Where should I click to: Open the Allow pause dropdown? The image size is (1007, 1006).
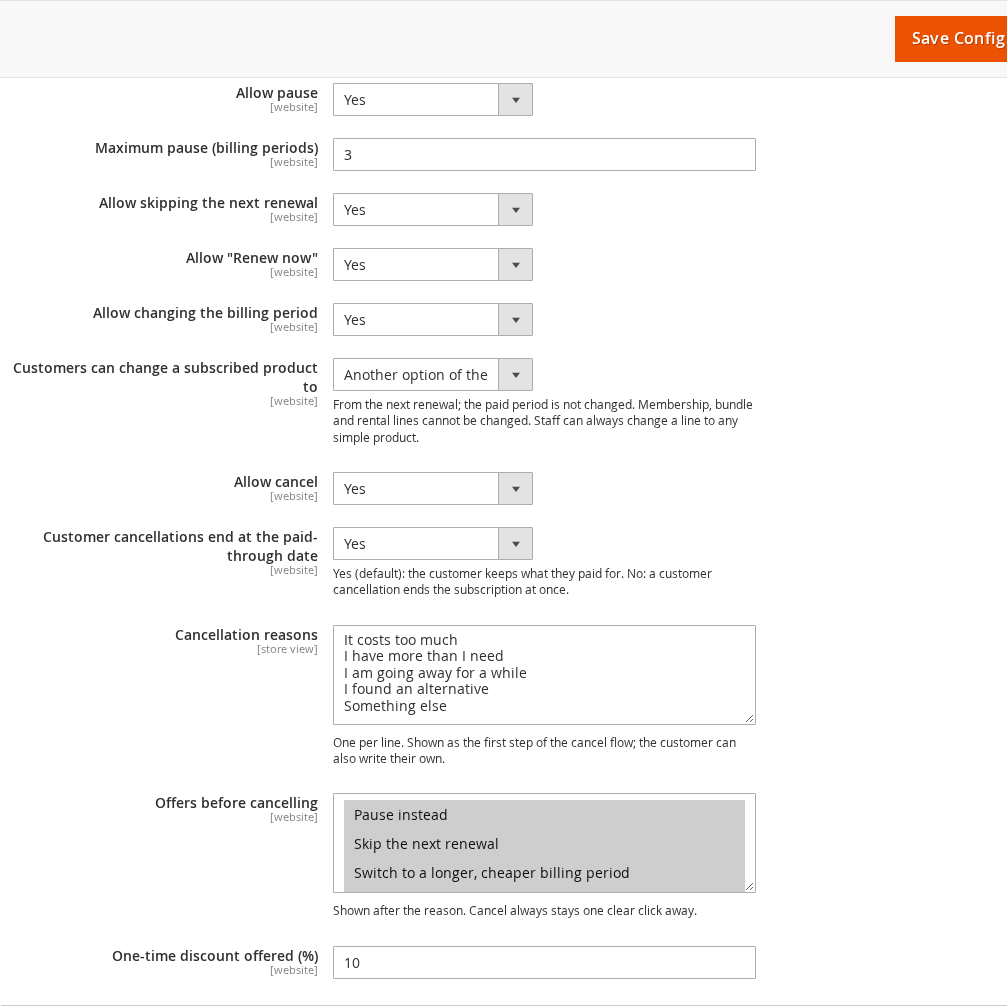(x=432, y=100)
